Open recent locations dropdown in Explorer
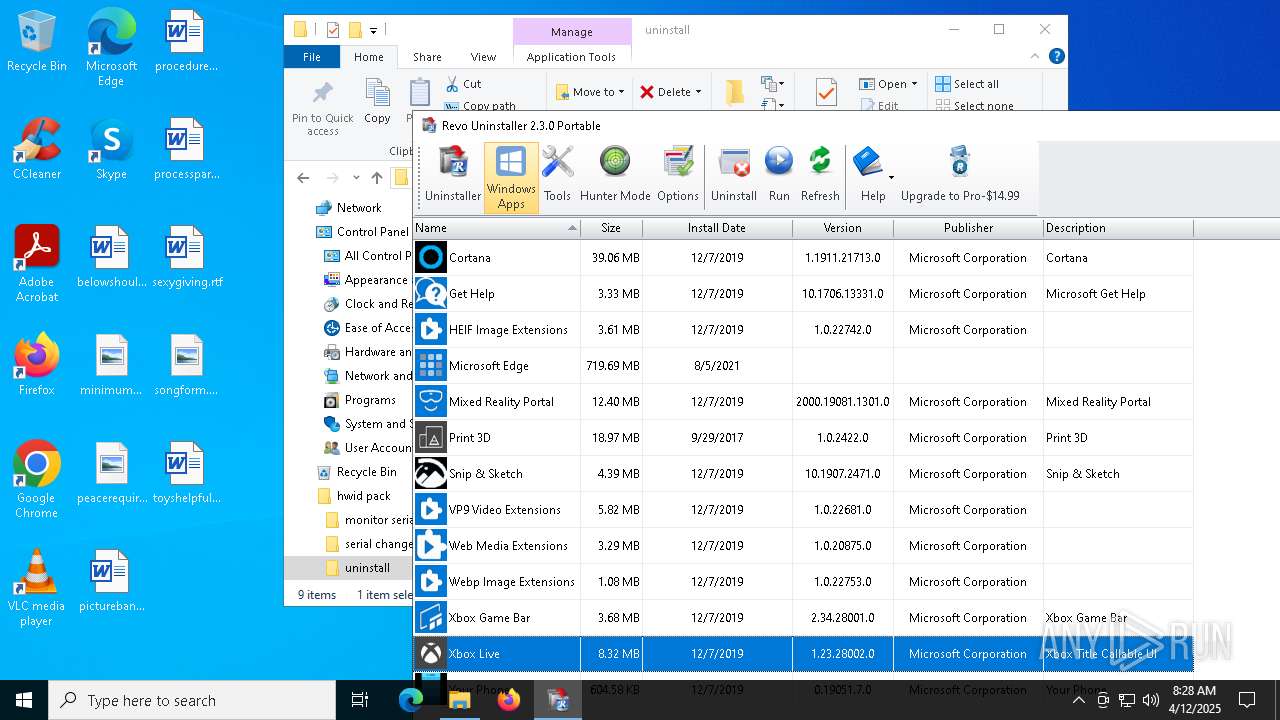Screen dimensions: 1280x720 point(355,178)
